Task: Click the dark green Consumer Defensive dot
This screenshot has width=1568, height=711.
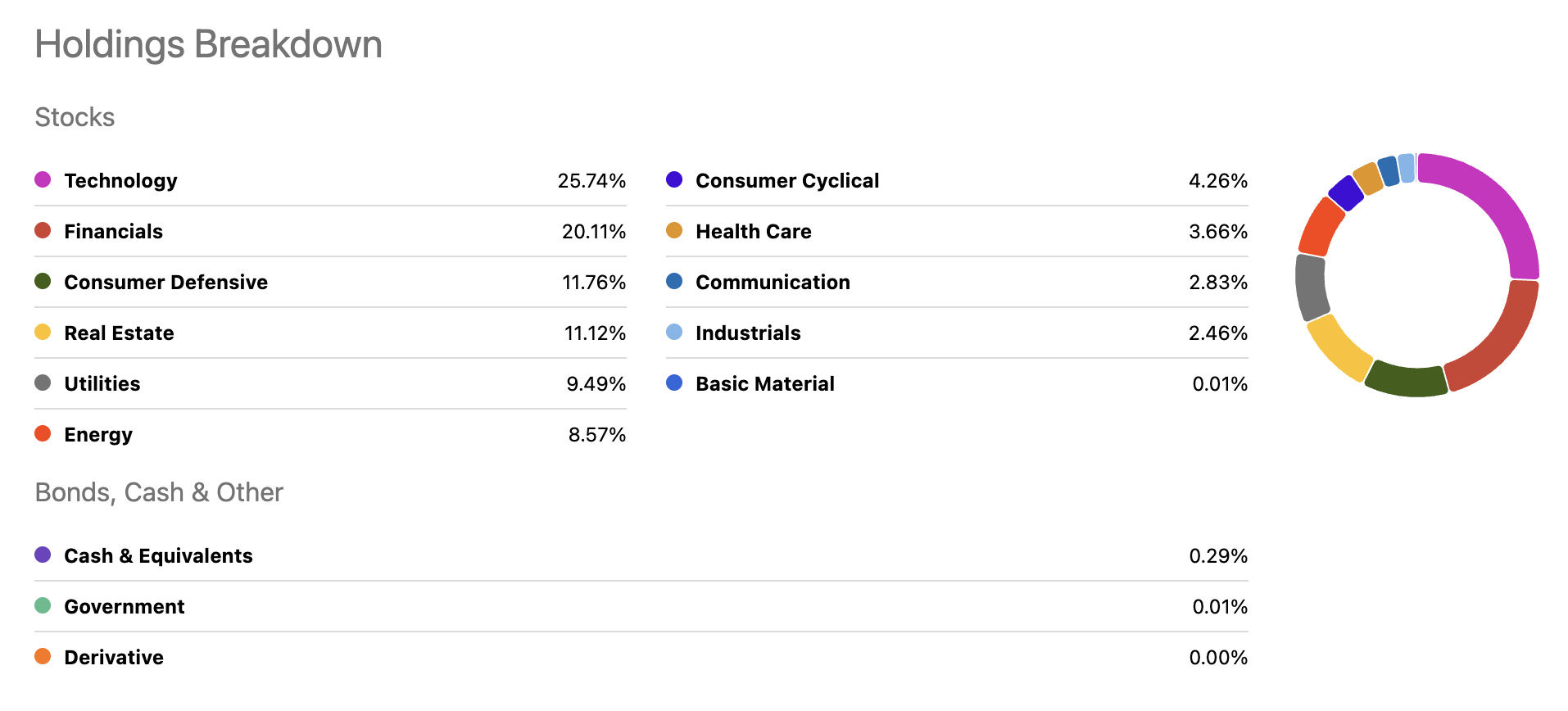Action: pos(43,281)
